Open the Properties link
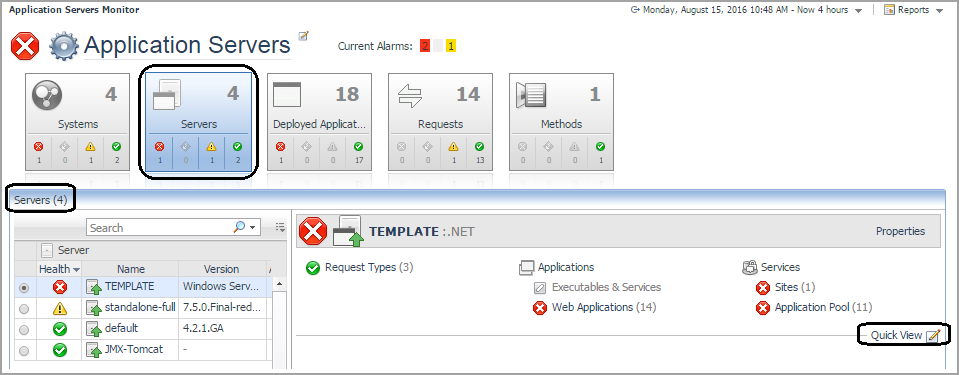 click(x=900, y=231)
